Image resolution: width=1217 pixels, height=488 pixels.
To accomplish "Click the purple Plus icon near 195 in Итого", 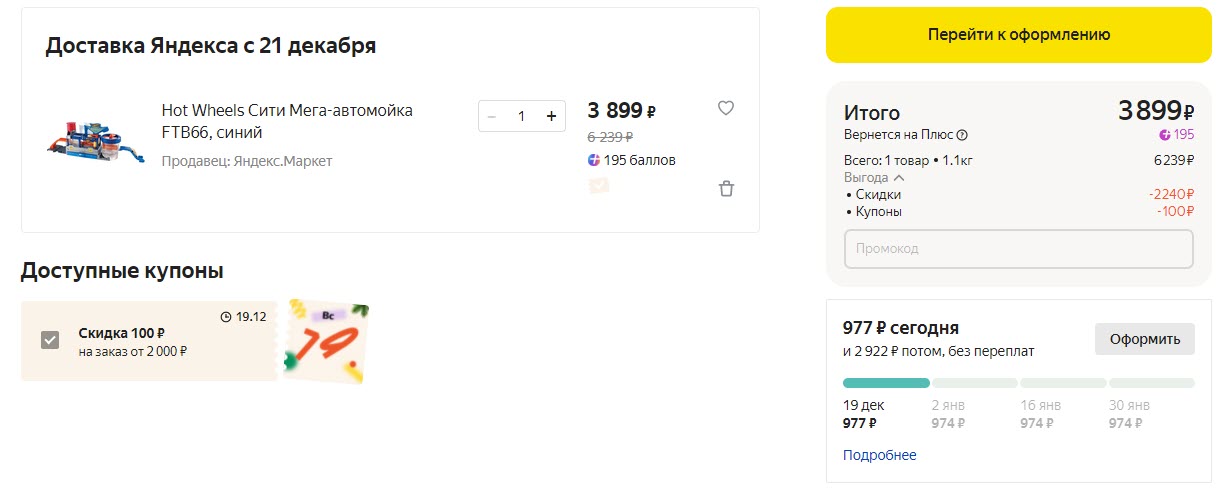I will (1164, 135).
